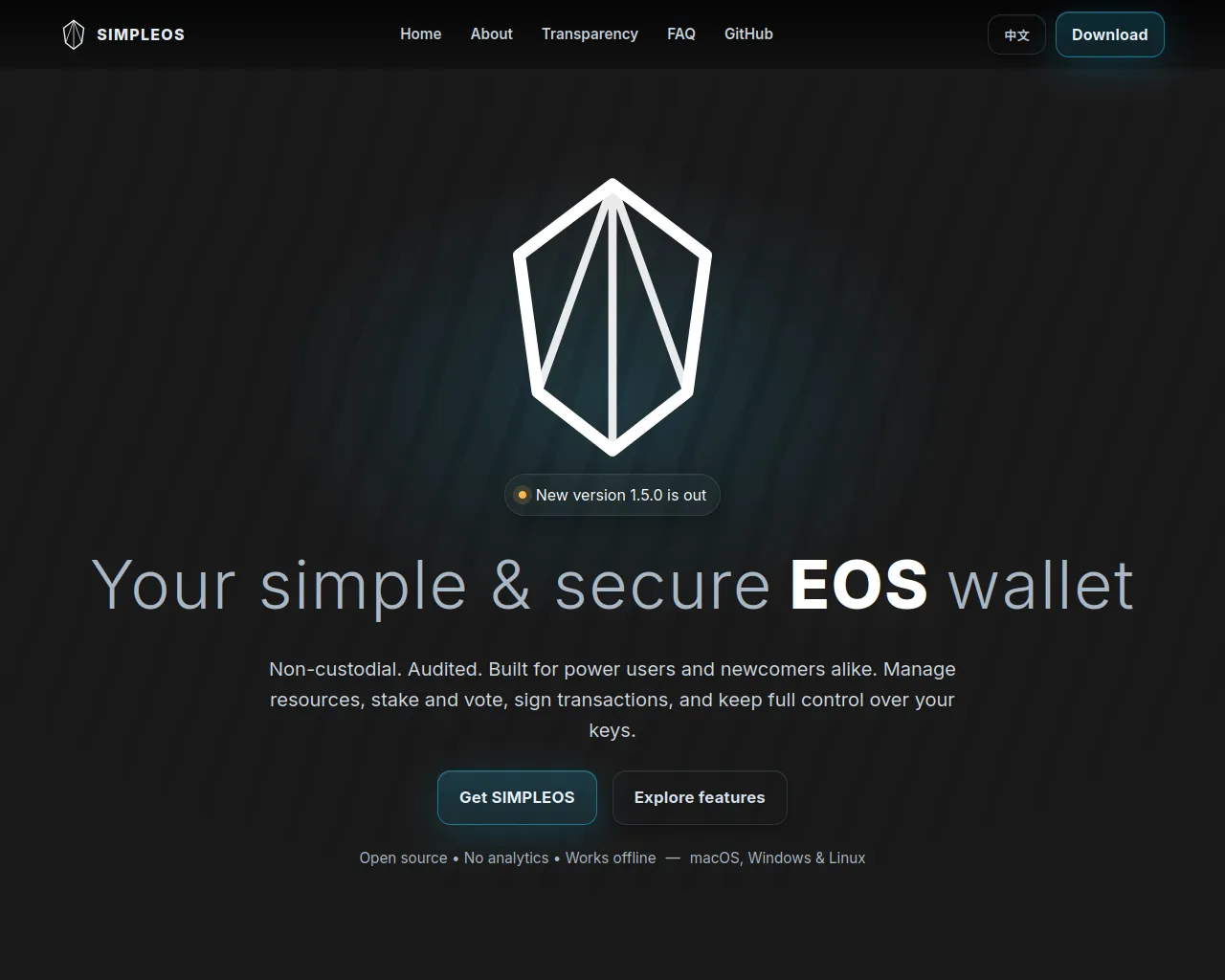Click the word 'wallet' in the headline

(1041, 584)
